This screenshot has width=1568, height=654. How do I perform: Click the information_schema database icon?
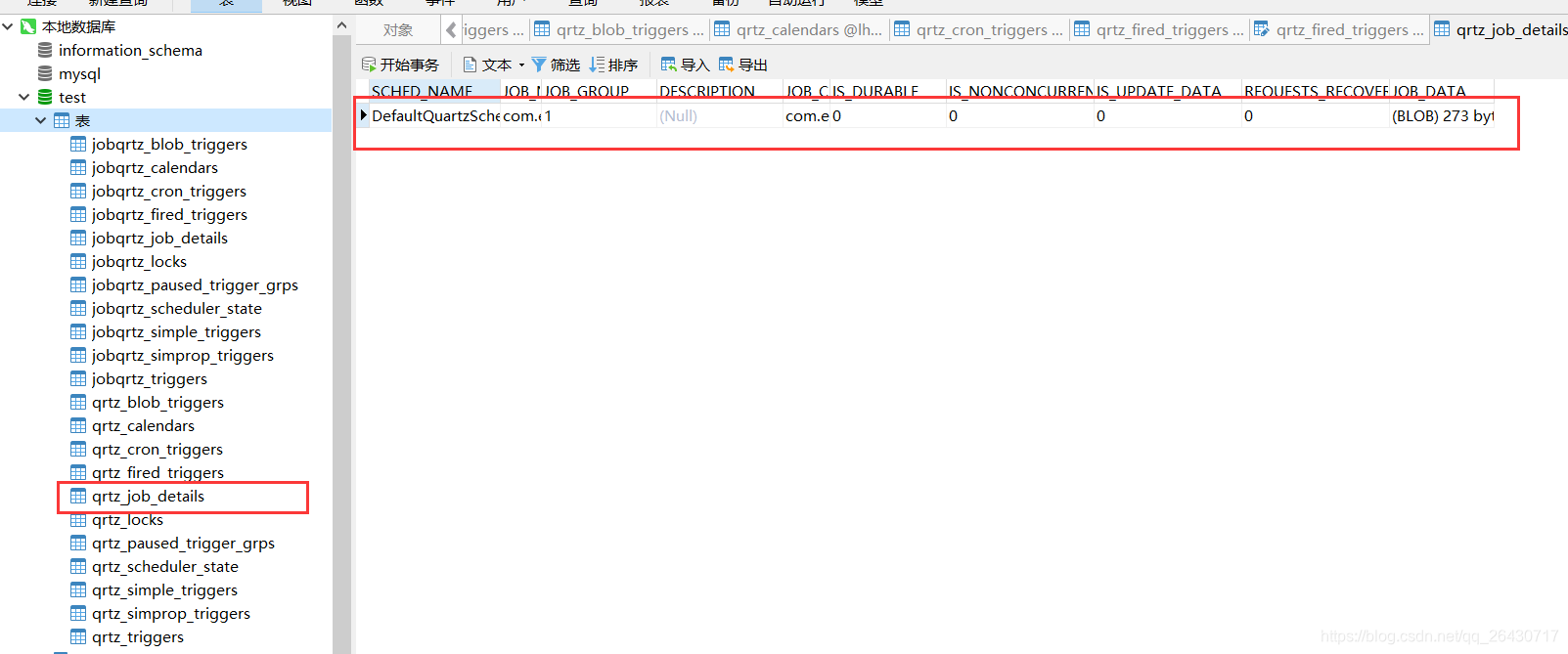pyautogui.click(x=45, y=50)
